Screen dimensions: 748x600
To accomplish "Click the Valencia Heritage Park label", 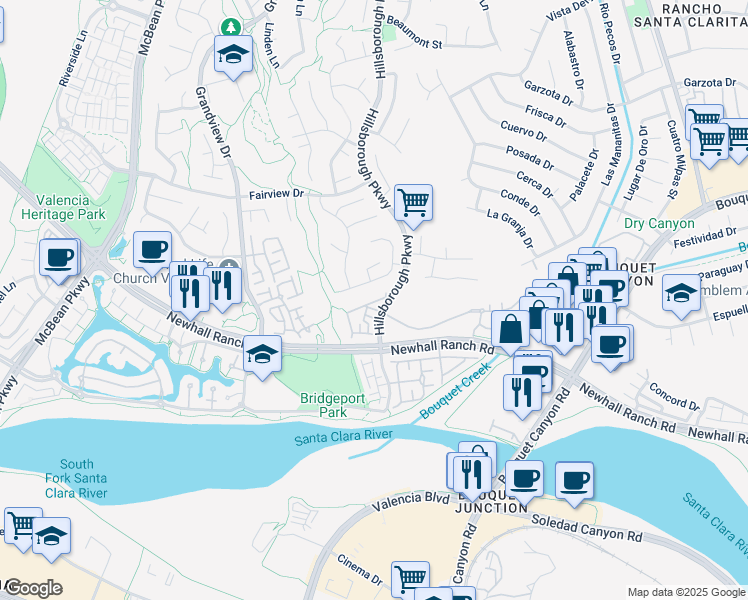I will coord(63,207).
